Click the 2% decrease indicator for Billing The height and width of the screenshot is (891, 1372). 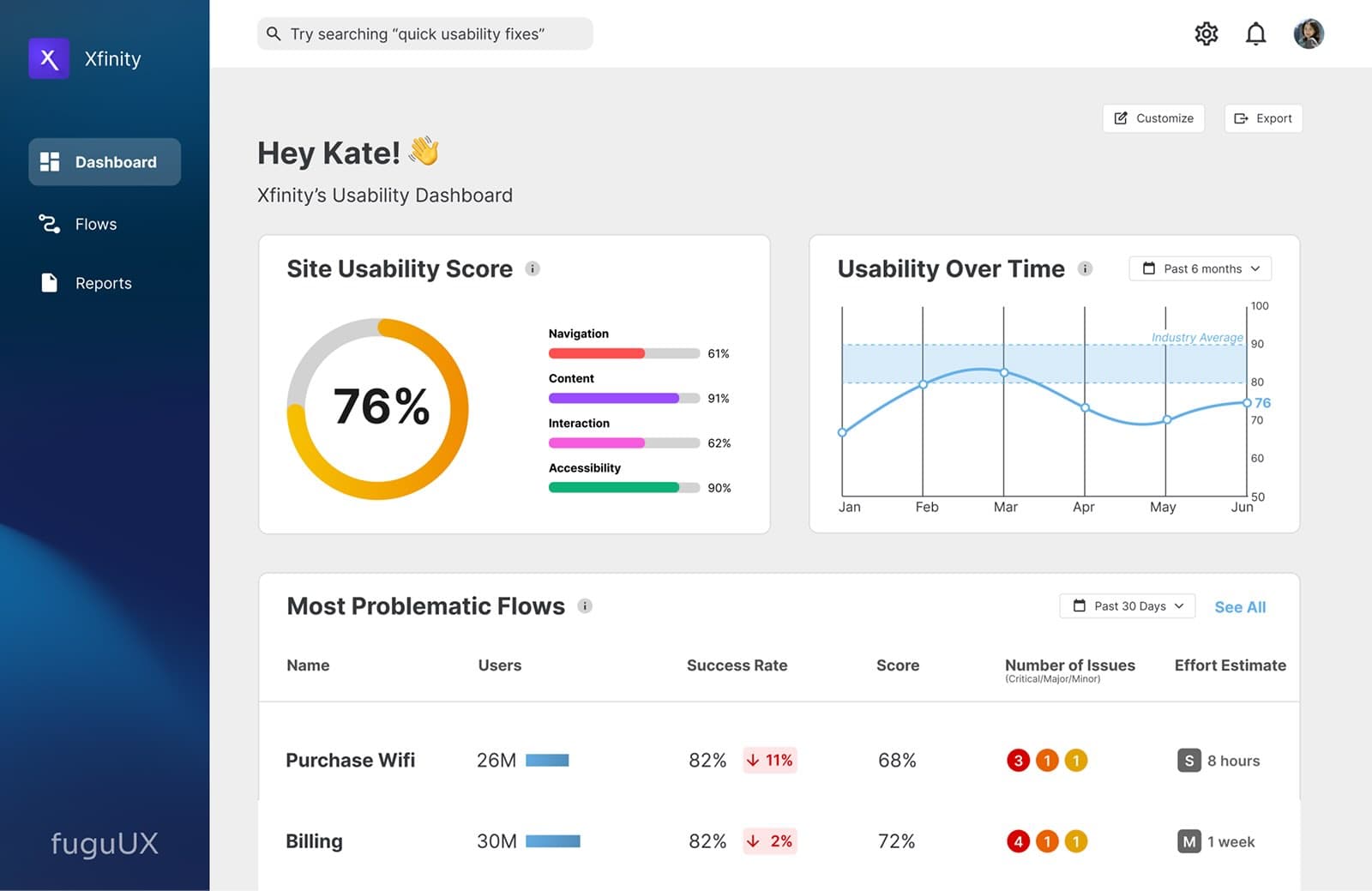tap(769, 841)
